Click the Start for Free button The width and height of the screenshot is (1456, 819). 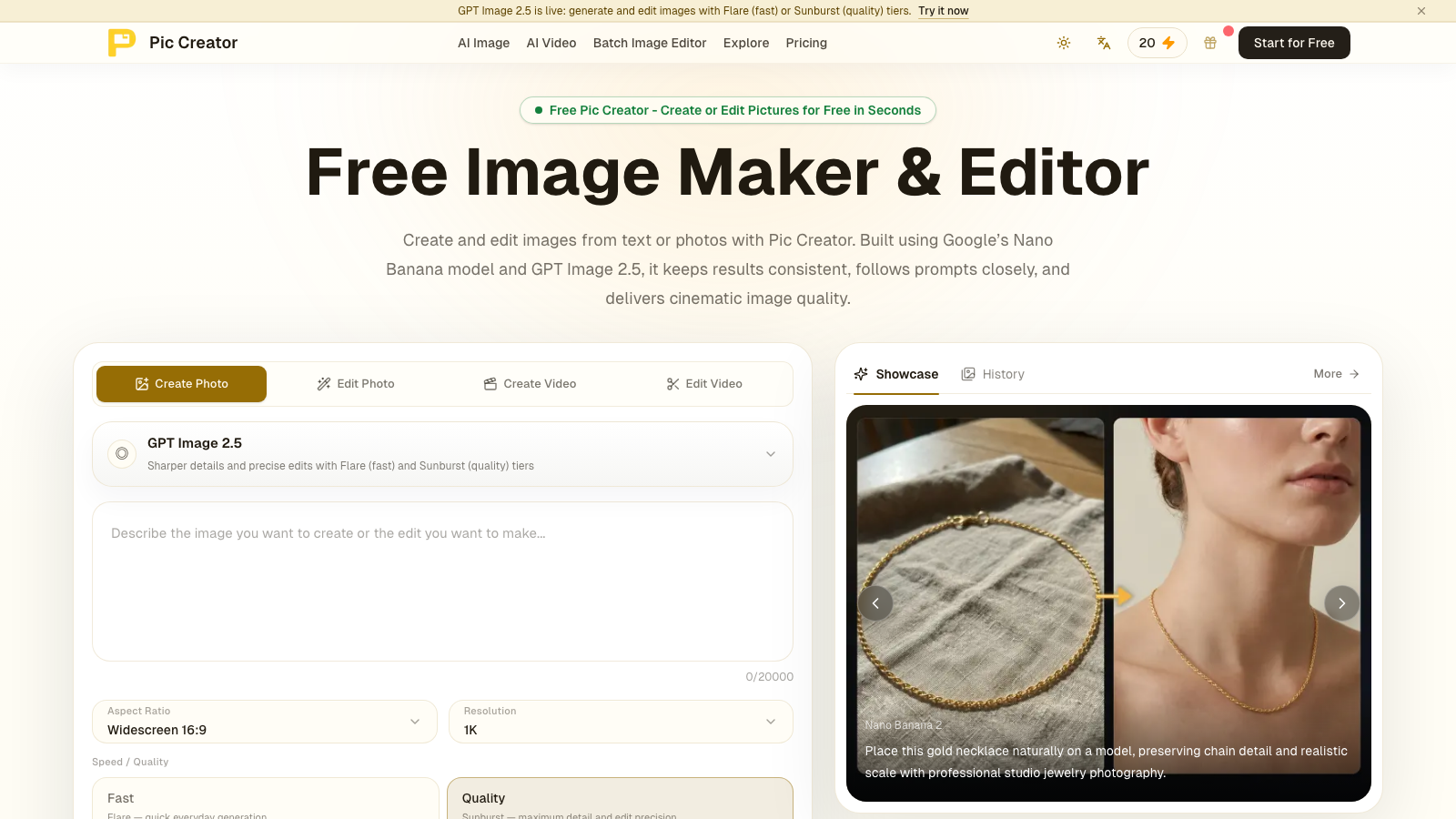(1294, 43)
